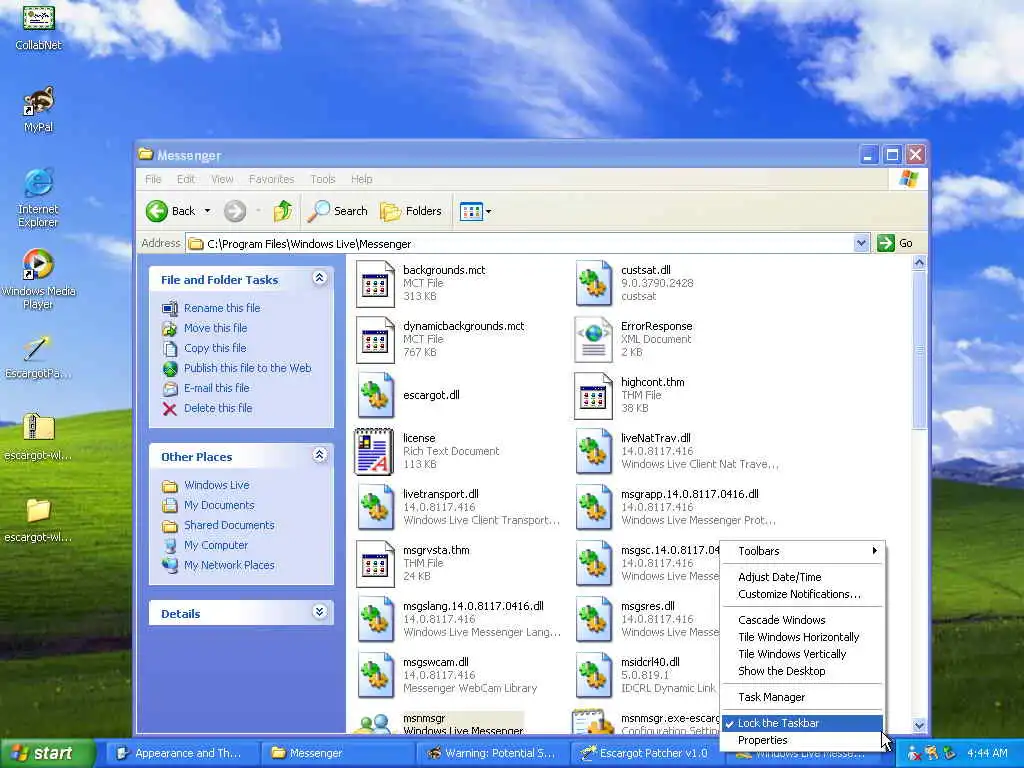Open taskbar Properties
Image resolution: width=1024 pixels, height=768 pixels.
(x=803, y=740)
